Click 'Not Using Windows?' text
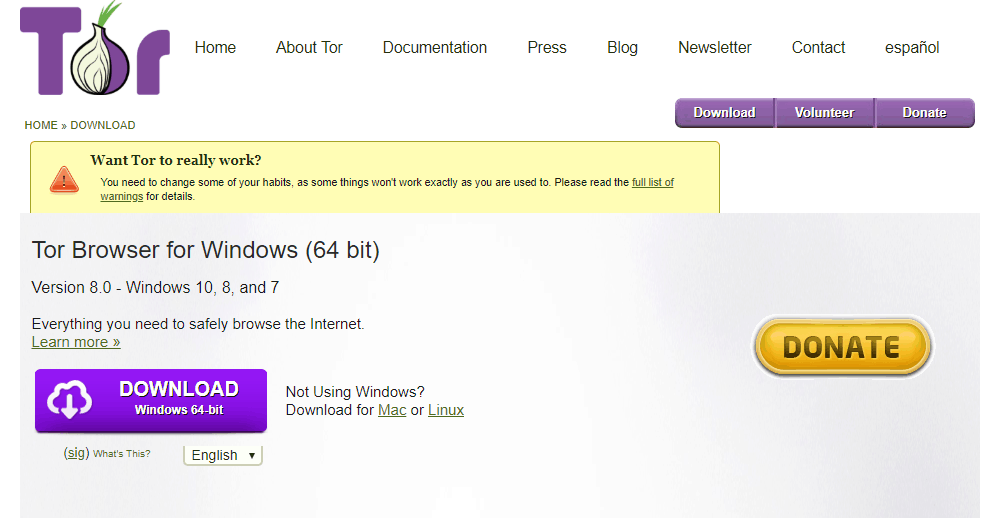The width and height of the screenshot is (984, 518). [355, 392]
